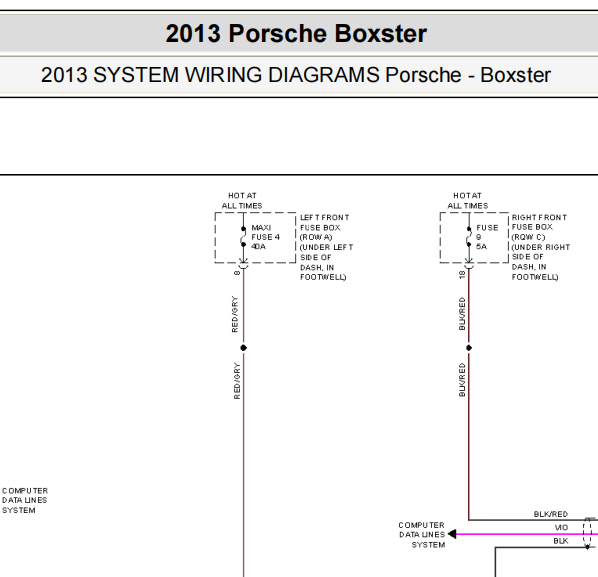This screenshot has width=598, height=577.
Task: Select the System Wiring Diagrams subtitle text
Action: point(296,75)
